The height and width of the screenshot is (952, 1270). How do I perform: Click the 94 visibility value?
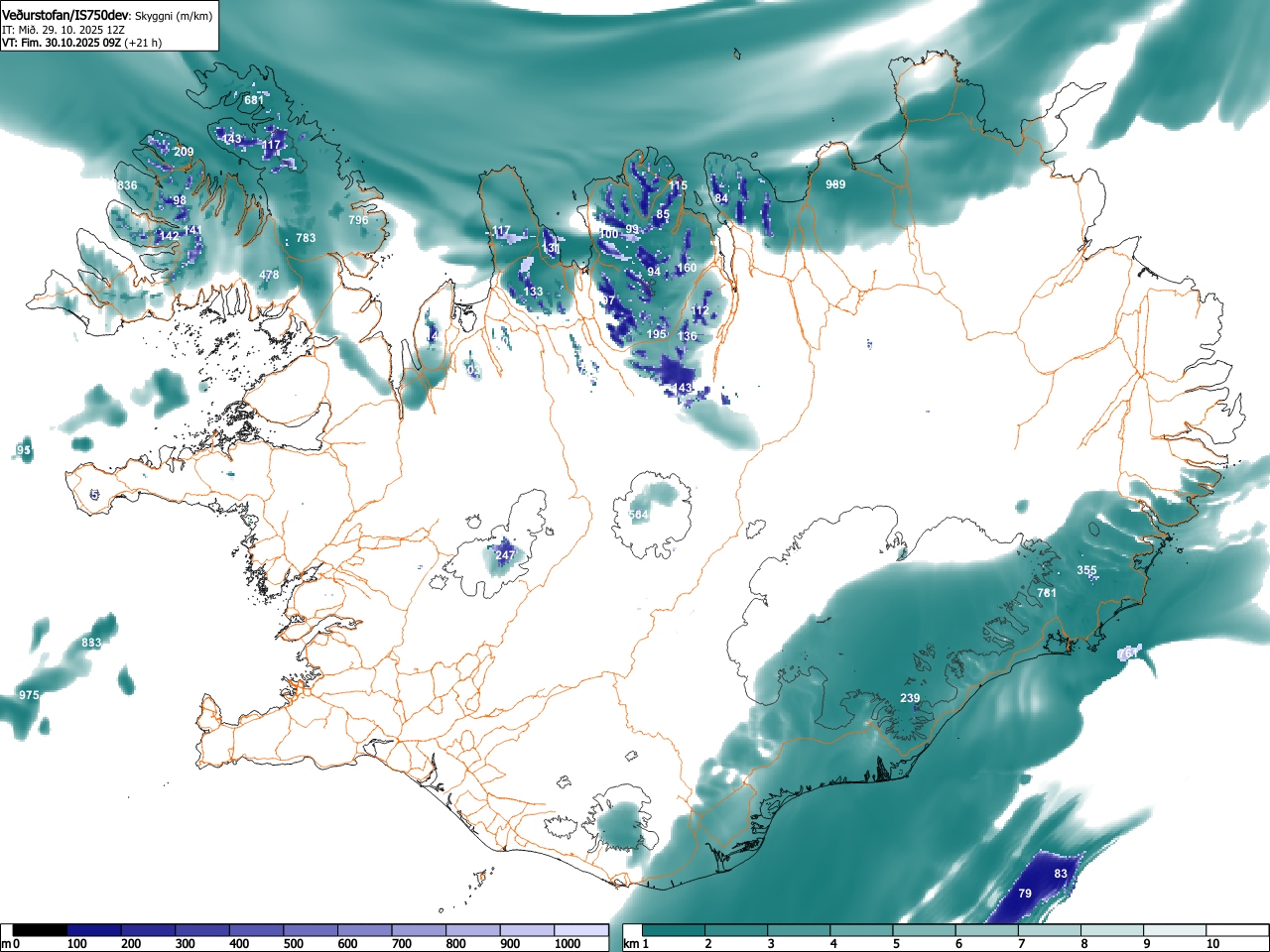pyautogui.click(x=653, y=272)
